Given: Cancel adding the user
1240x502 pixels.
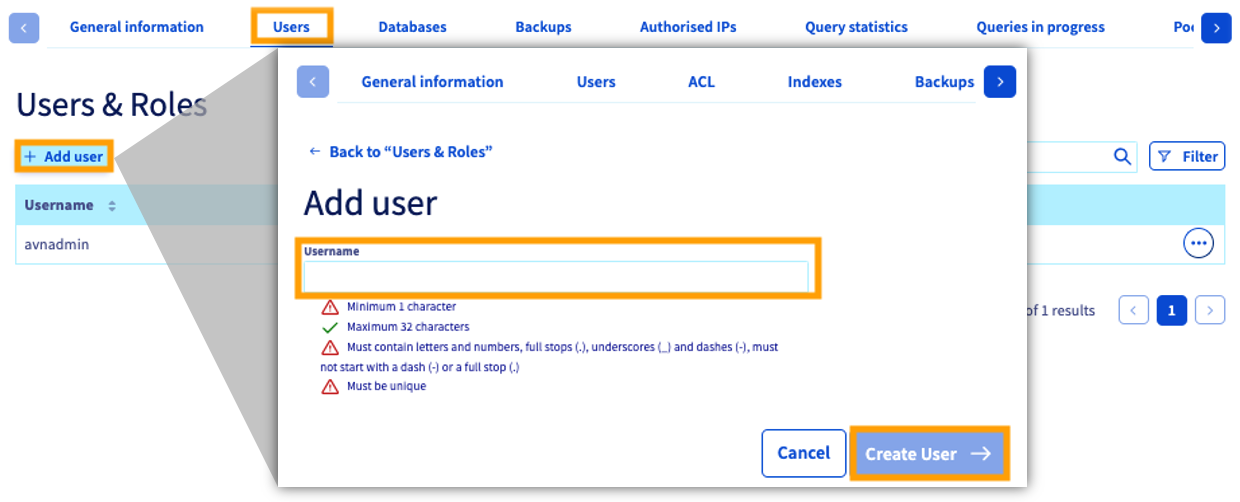Looking at the screenshot, I should point(803,453).
